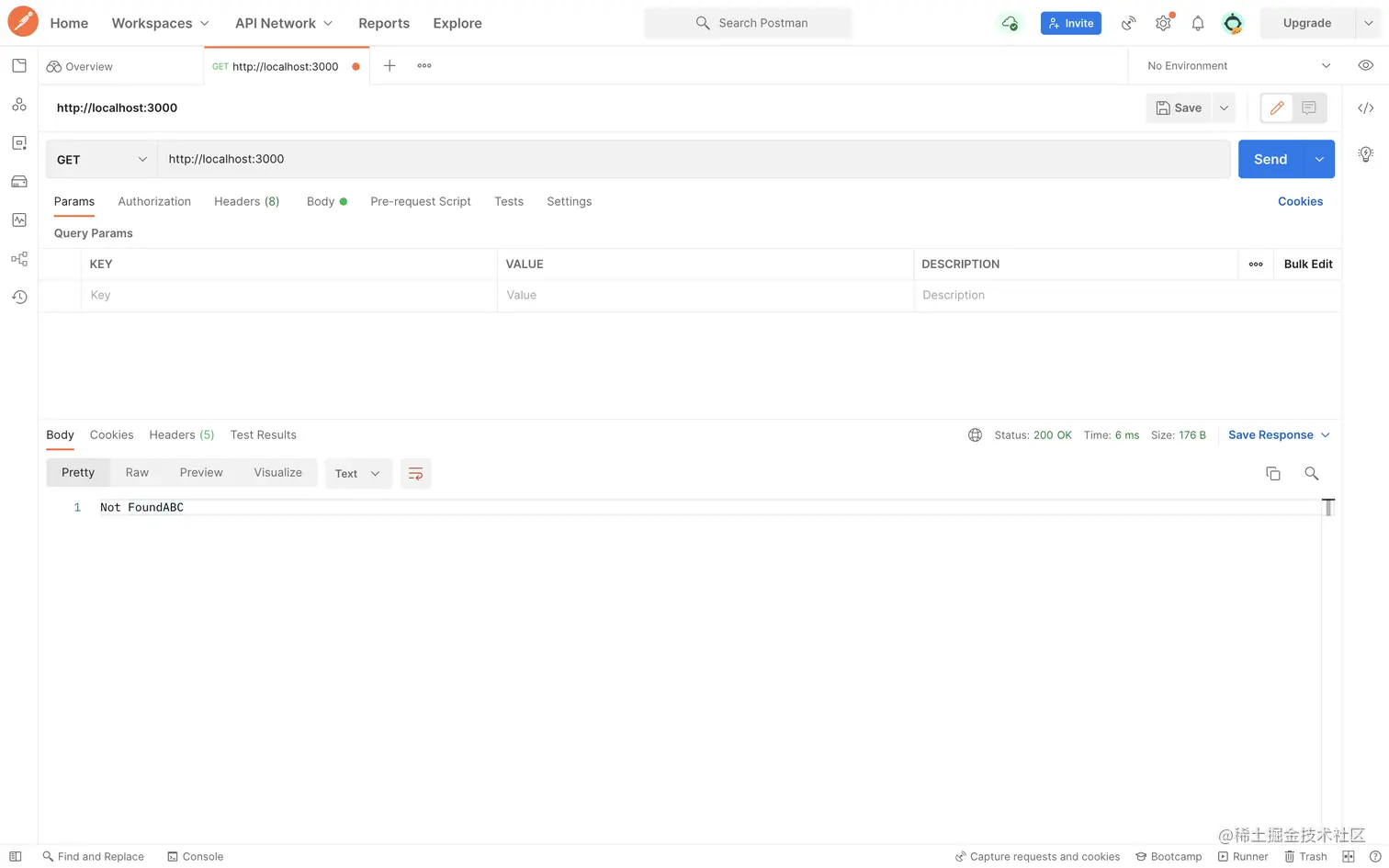Copy the response body
1389x868 pixels.
(1273, 473)
